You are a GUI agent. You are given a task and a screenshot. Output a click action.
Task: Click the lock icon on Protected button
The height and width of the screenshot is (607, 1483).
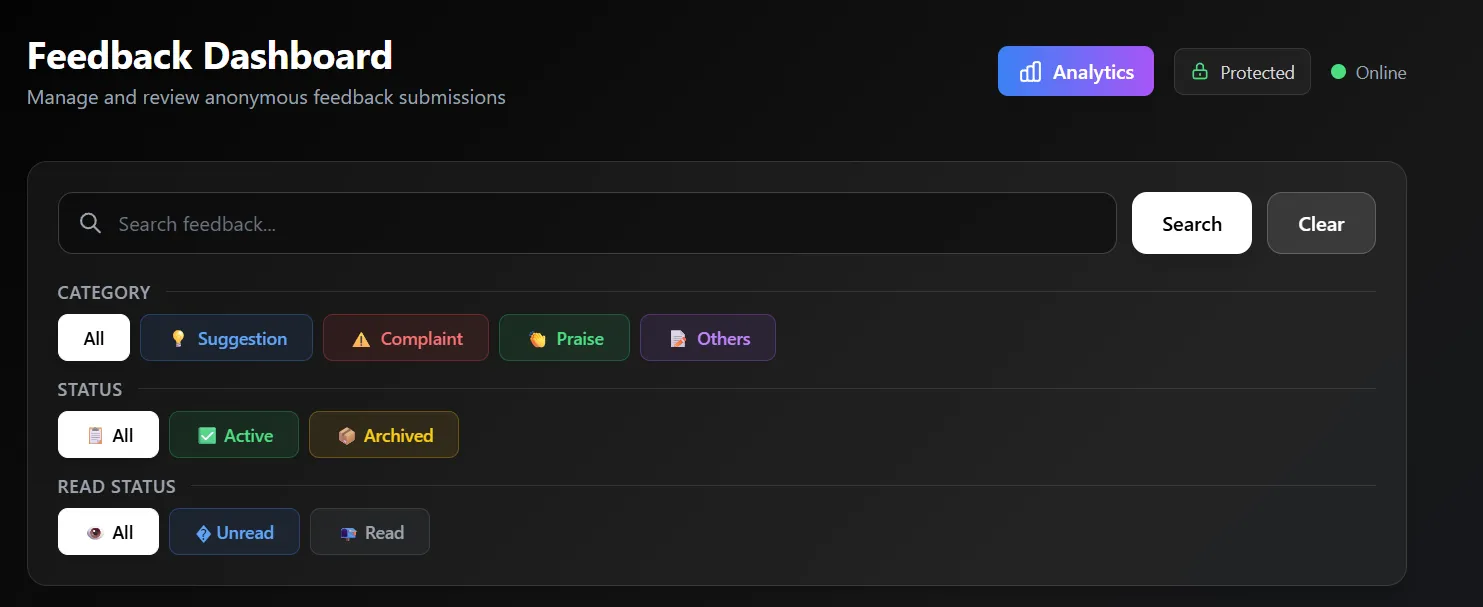point(1200,71)
